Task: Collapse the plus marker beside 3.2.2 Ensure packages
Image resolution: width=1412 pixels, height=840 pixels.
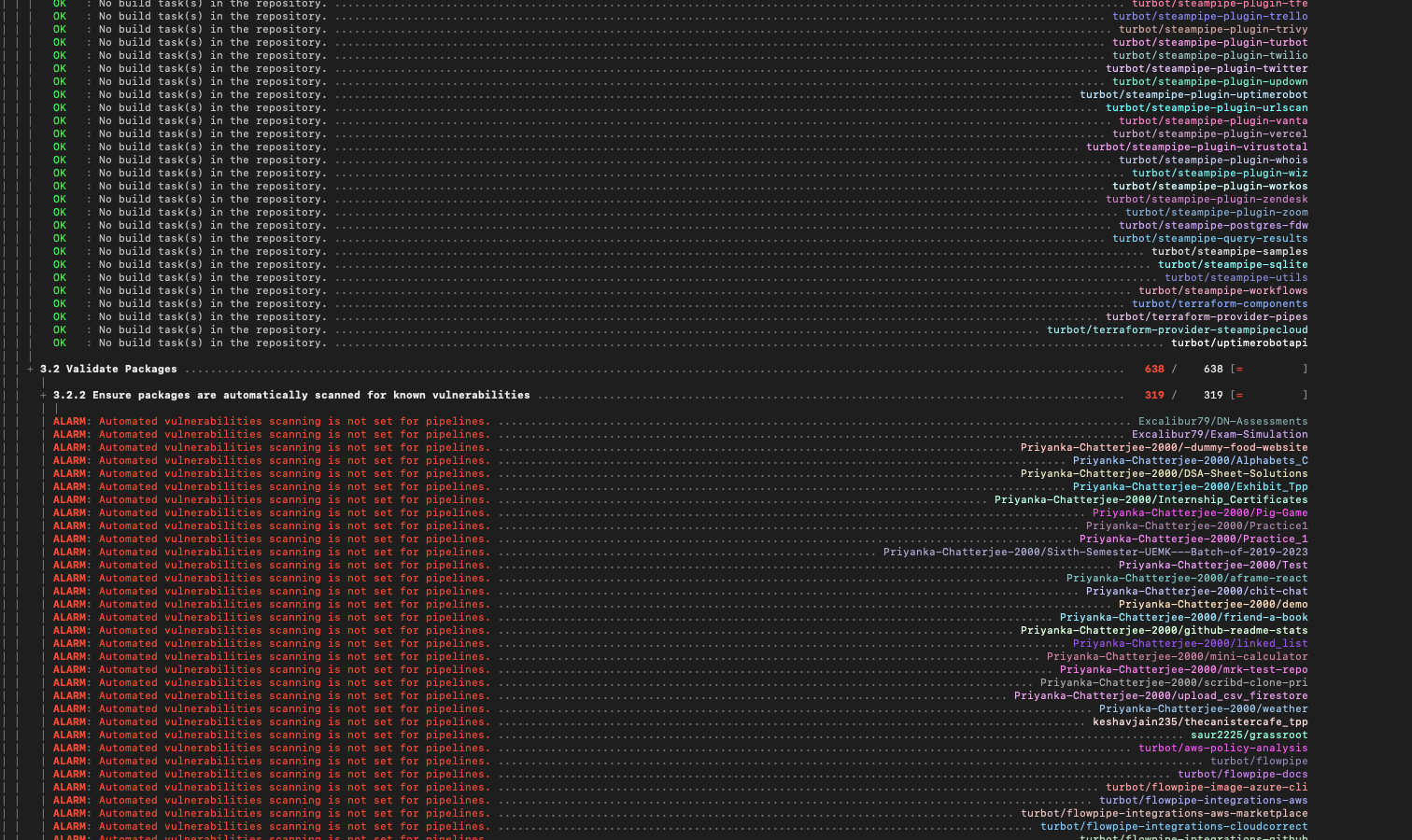Action: pos(43,396)
